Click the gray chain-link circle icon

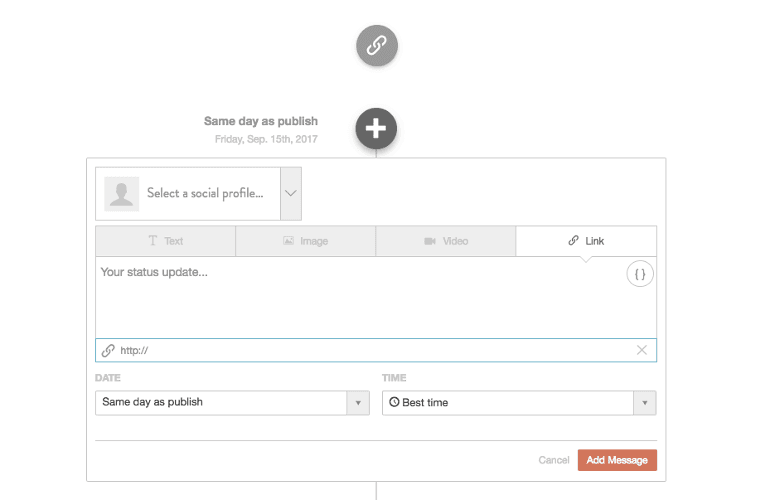click(x=377, y=46)
